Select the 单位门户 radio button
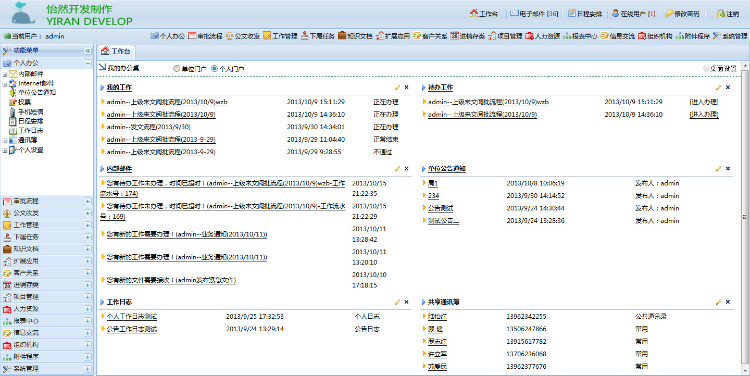 pos(176,69)
